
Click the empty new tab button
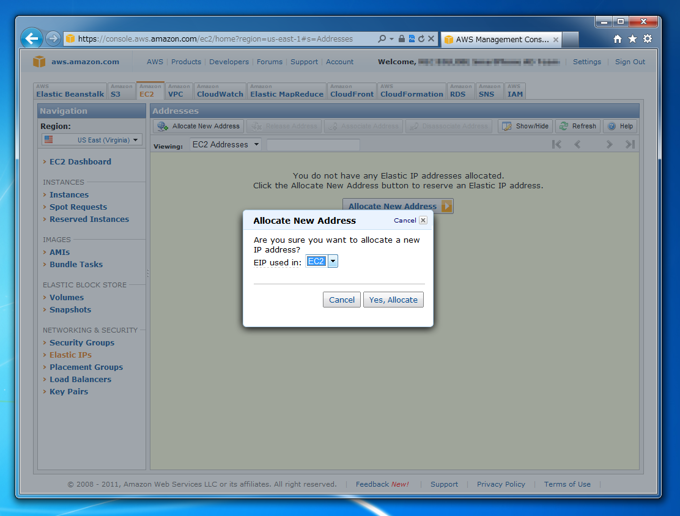point(571,39)
